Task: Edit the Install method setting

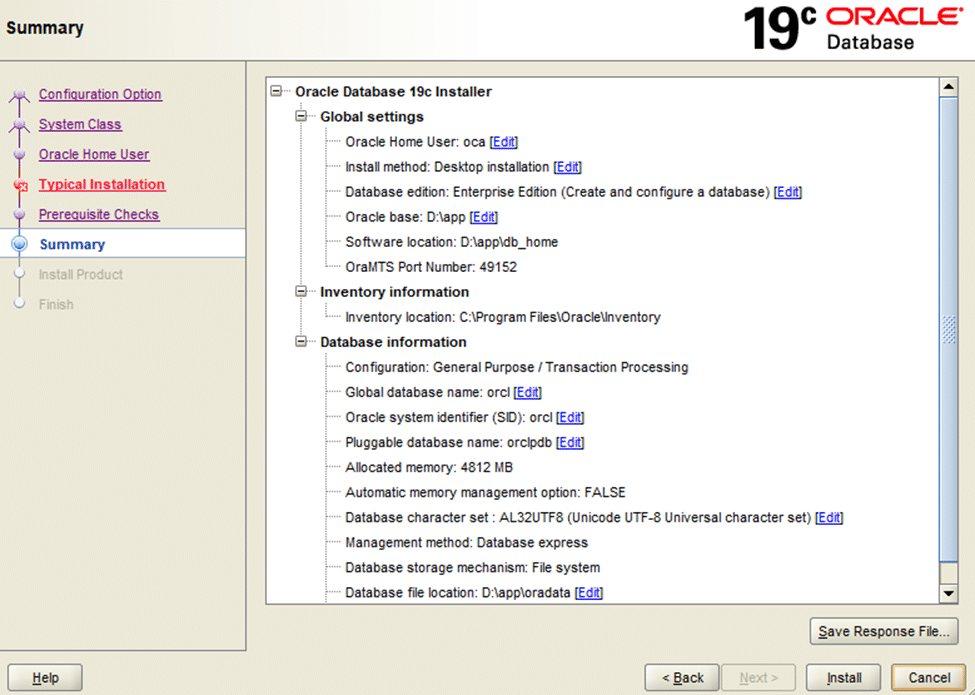Action: point(568,167)
